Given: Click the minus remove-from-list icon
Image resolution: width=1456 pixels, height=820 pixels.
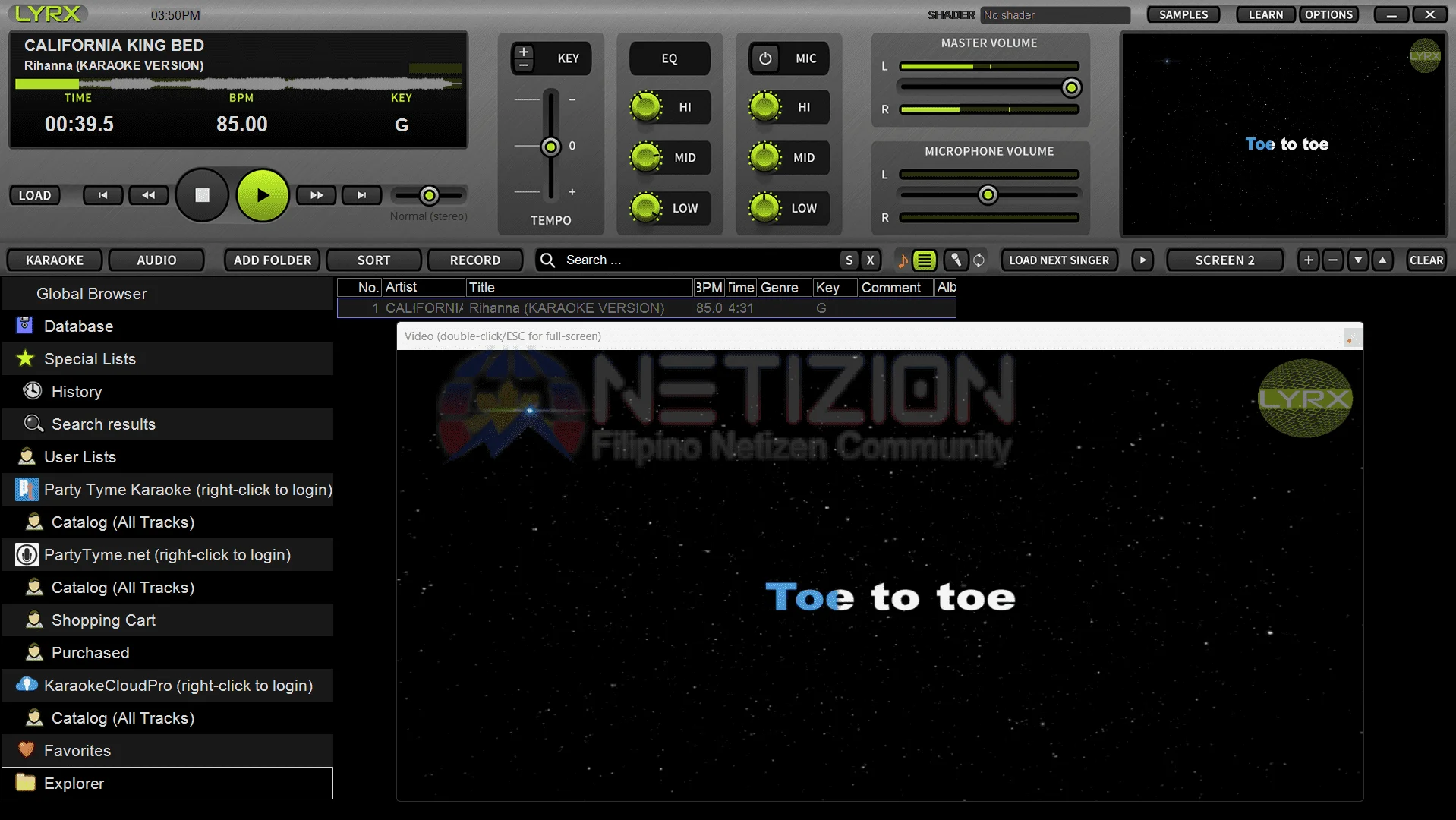Looking at the screenshot, I should (1333, 260).
